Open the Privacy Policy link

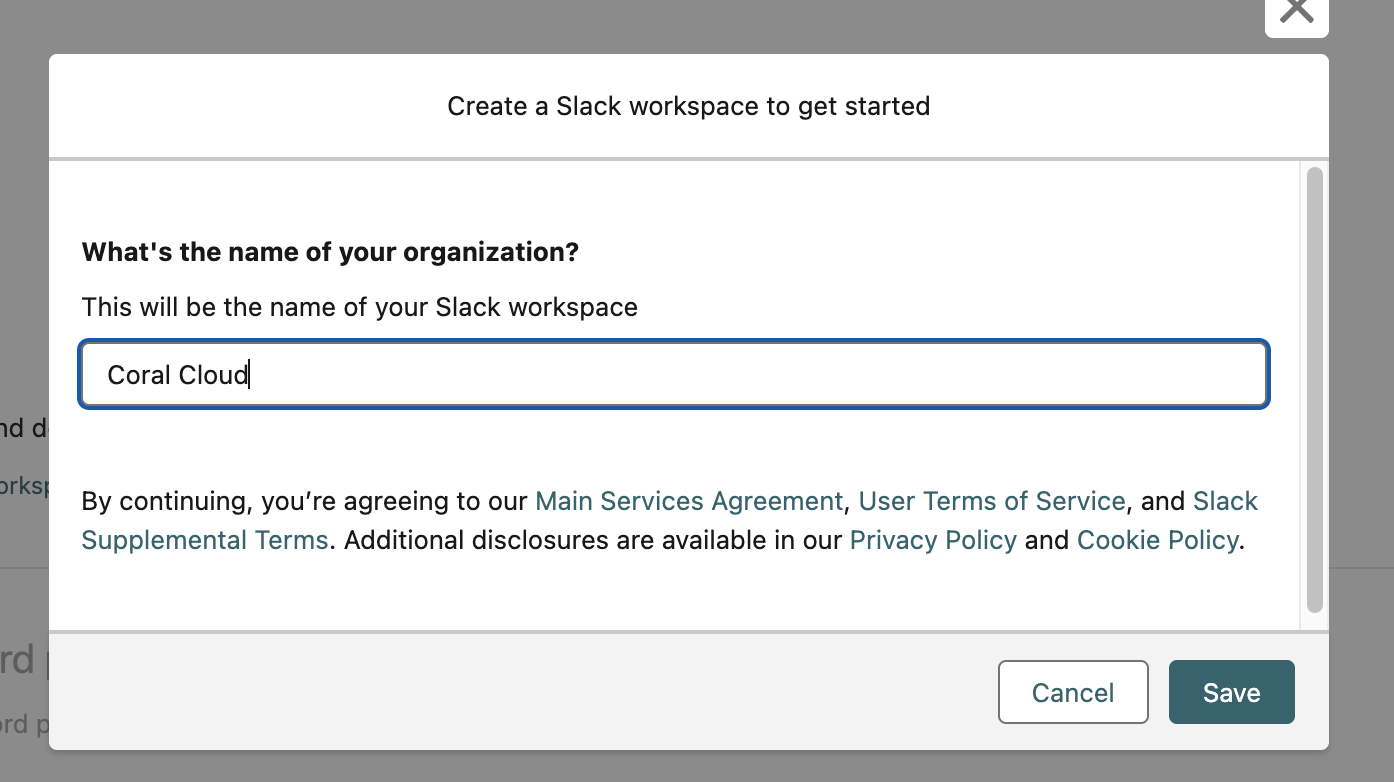933,541
